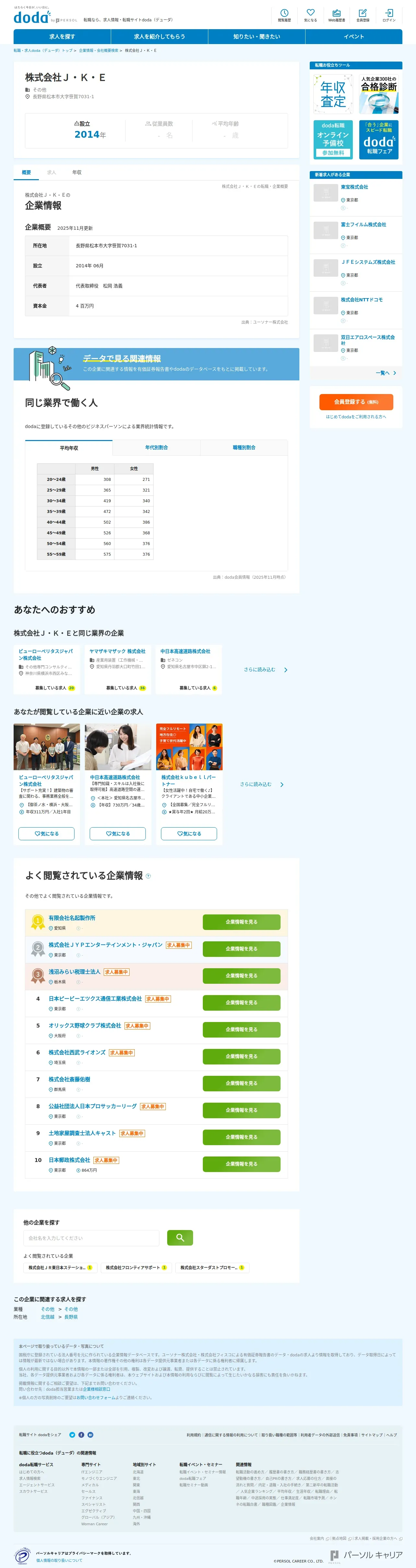Open 企業情報・会社概要検索 breadcrumb link

(x=98, y=51)
